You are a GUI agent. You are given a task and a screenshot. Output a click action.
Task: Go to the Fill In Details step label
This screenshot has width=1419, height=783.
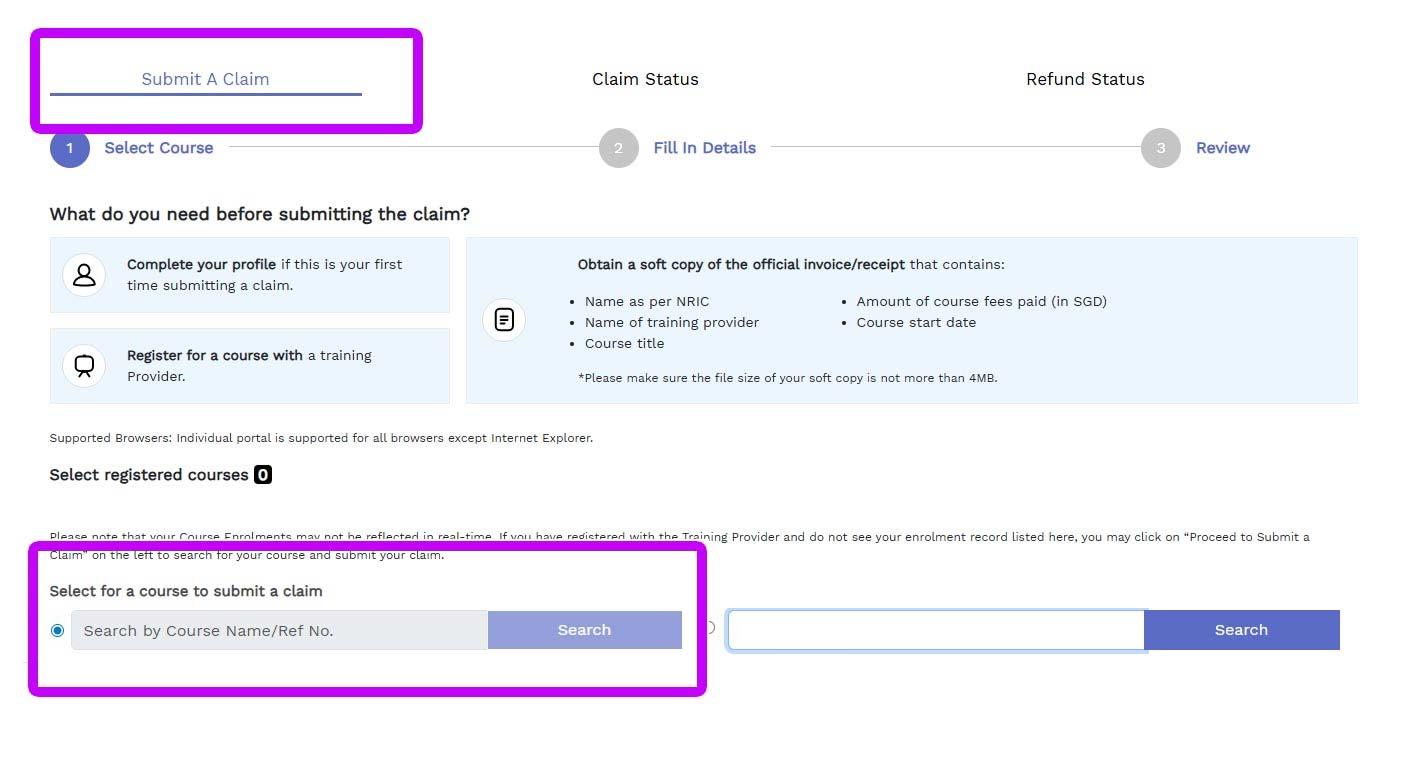coord(704,148)
